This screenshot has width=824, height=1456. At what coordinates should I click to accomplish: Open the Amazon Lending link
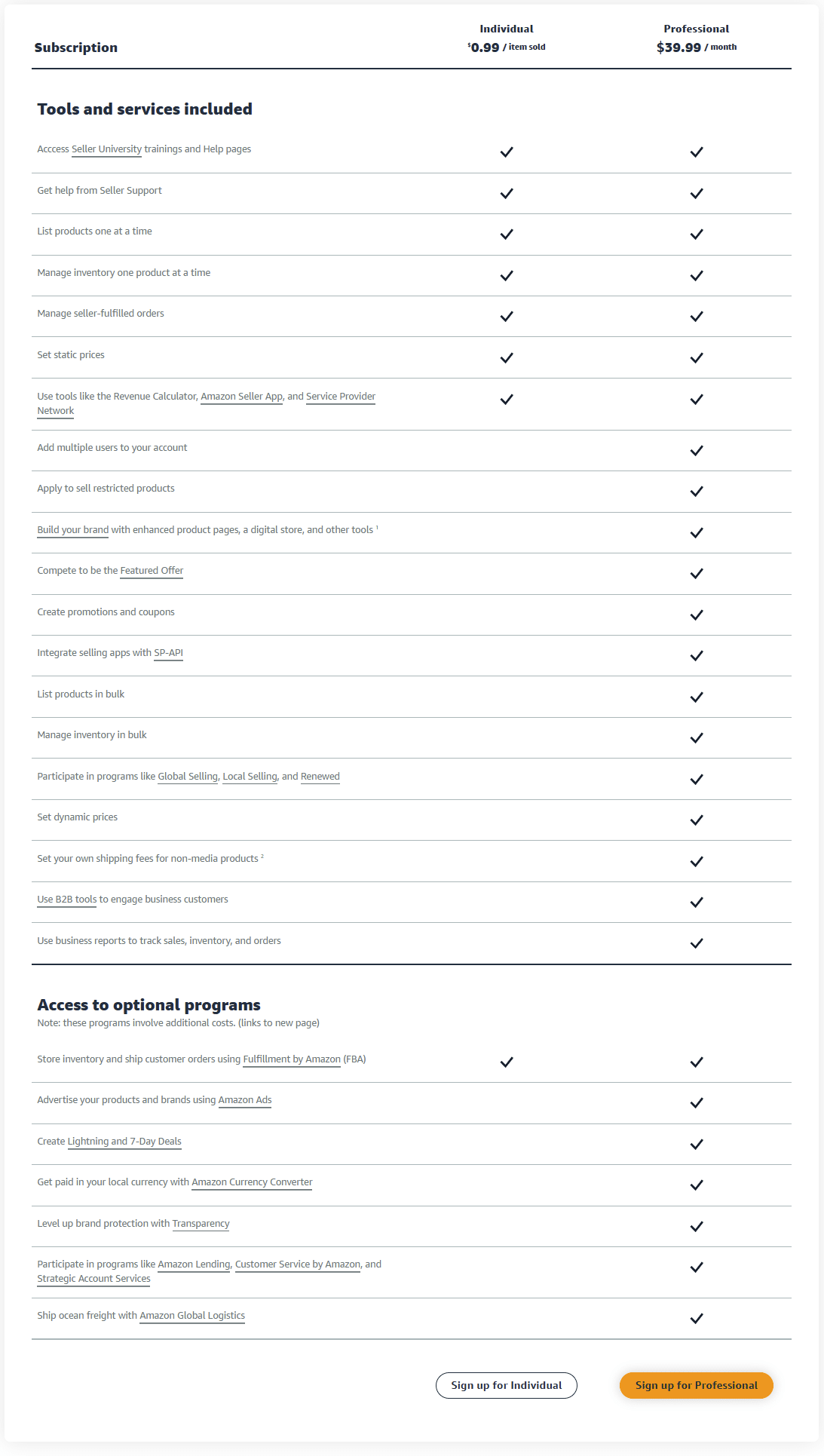194,1264
